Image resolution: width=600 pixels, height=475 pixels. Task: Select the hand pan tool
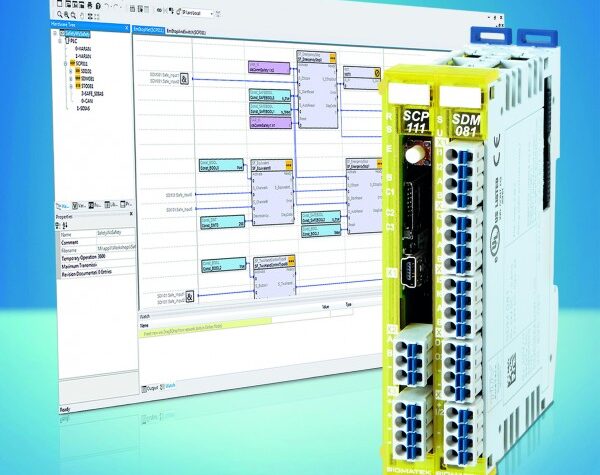pos(82,16)
